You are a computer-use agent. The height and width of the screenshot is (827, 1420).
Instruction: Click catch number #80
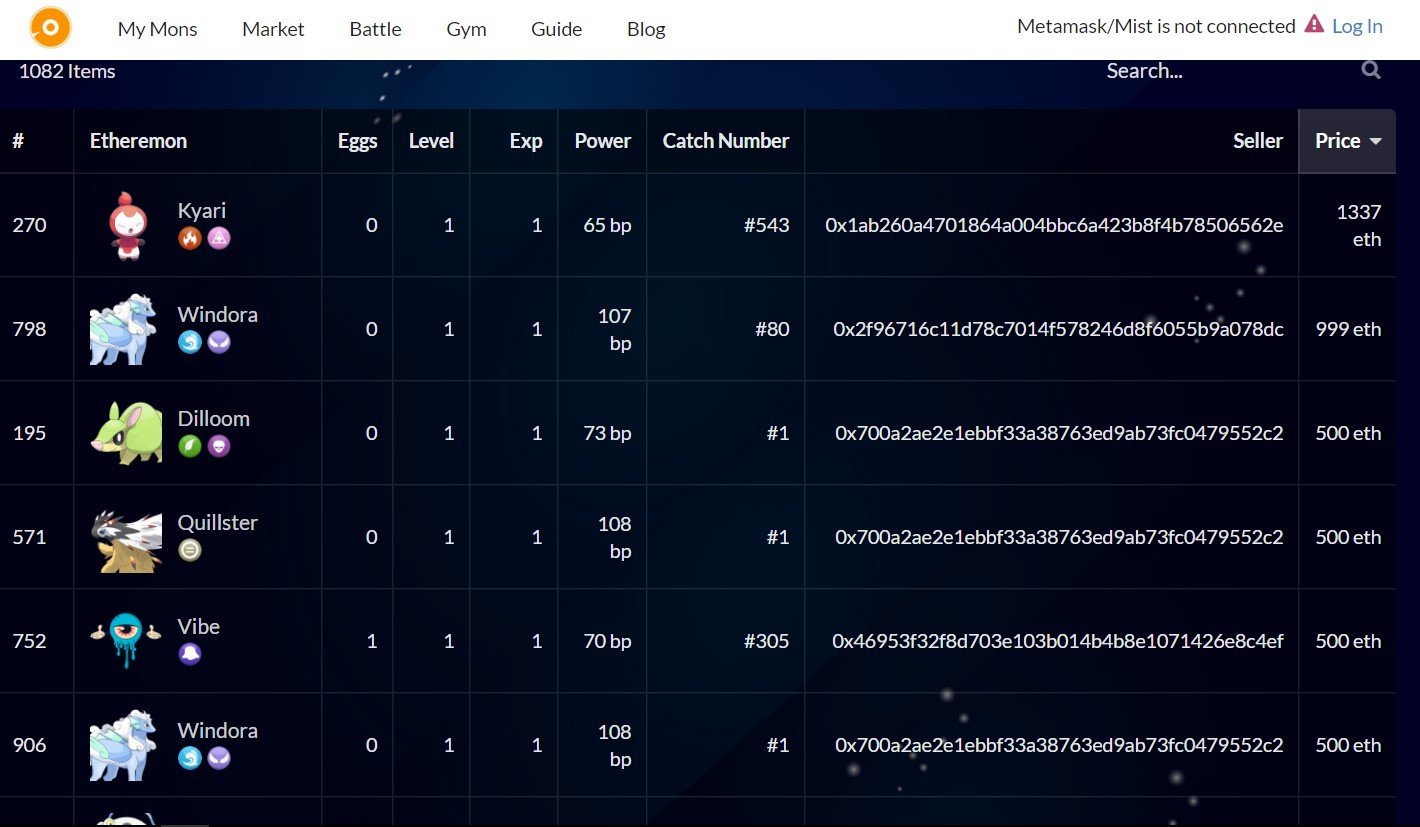772,329
